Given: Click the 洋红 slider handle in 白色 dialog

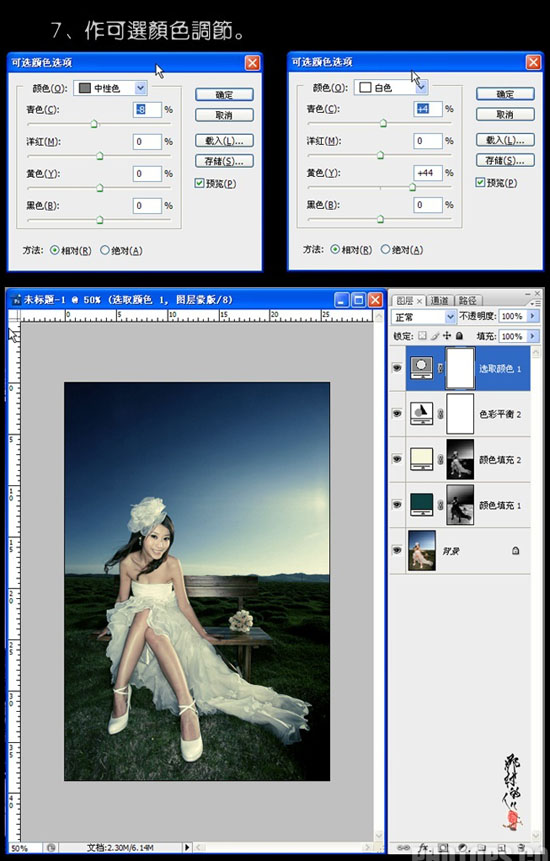Looking at the screenshot, I should coord(380,155).
